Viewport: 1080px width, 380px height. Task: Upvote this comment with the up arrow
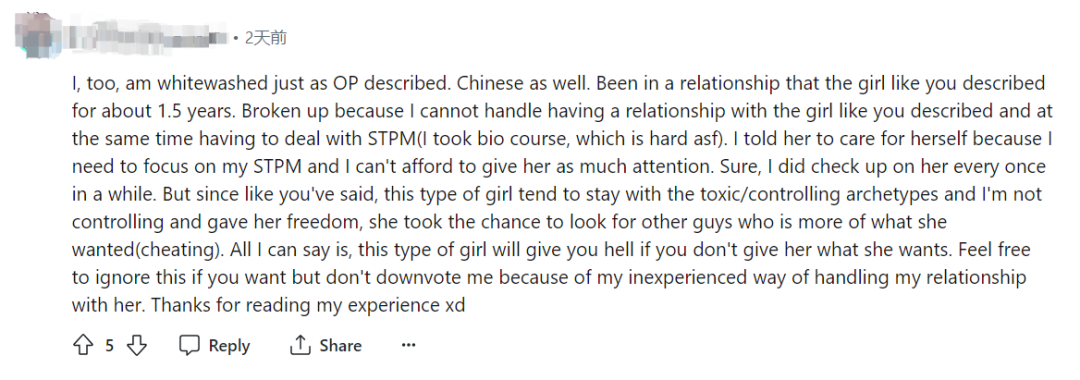click(x=83, y=345)
